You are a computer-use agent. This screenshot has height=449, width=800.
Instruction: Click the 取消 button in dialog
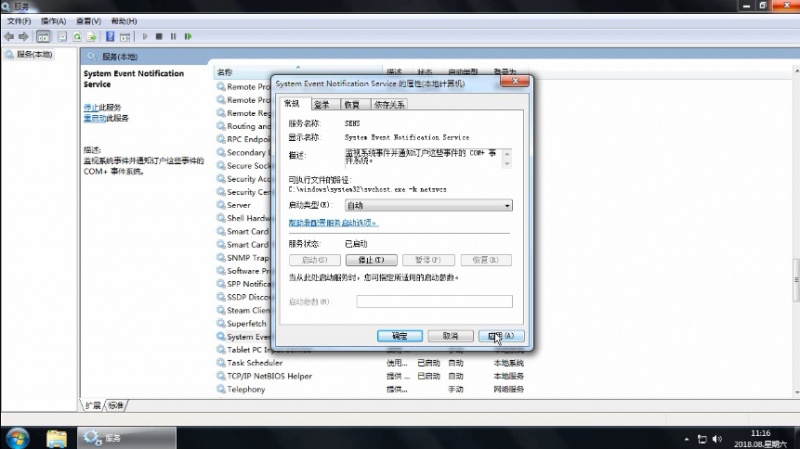450,336
